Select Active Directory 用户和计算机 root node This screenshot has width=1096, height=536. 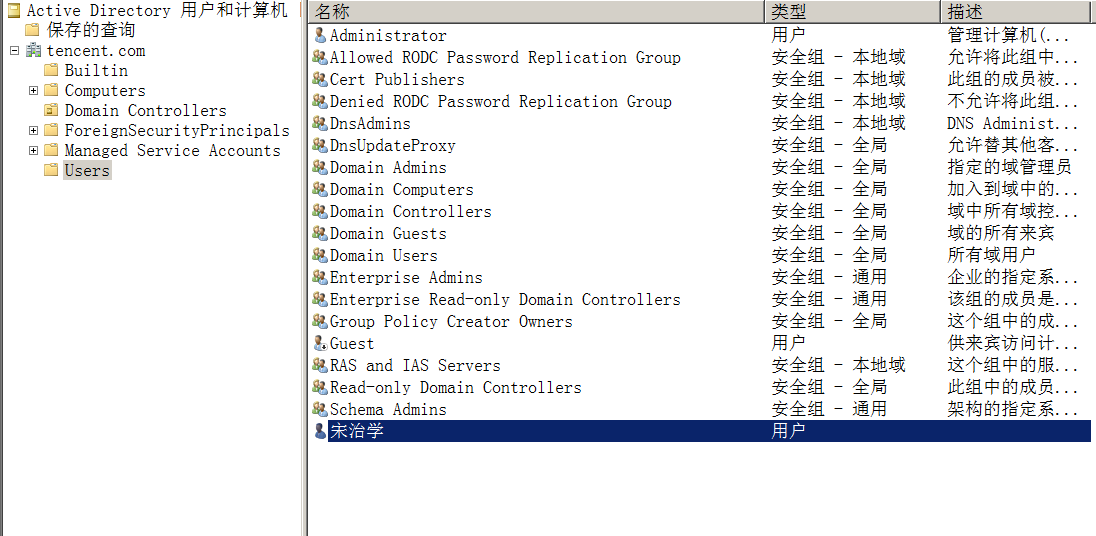click(x=157, y=10)
